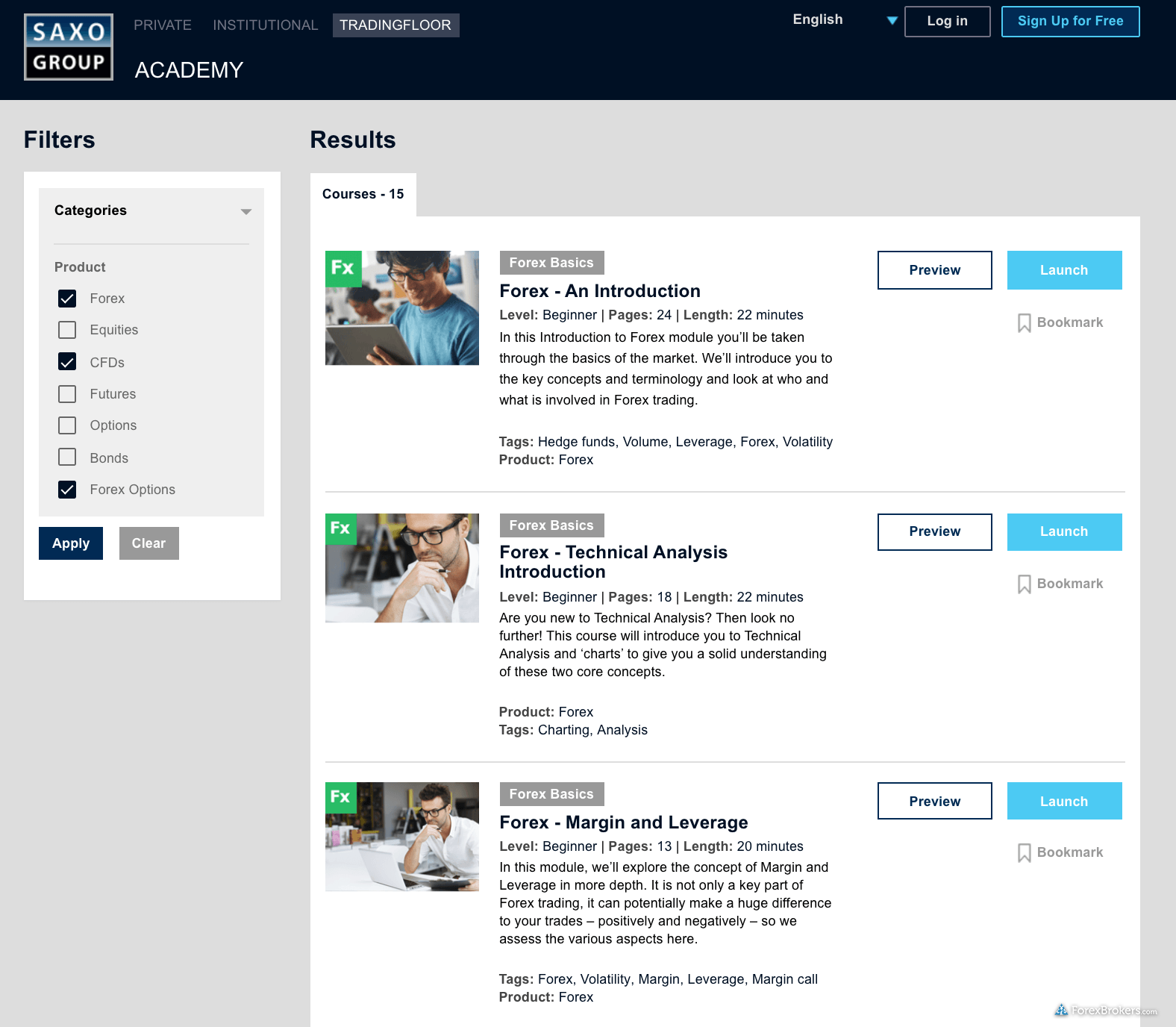
Task: Clear all filters
Action: point(149,543)
